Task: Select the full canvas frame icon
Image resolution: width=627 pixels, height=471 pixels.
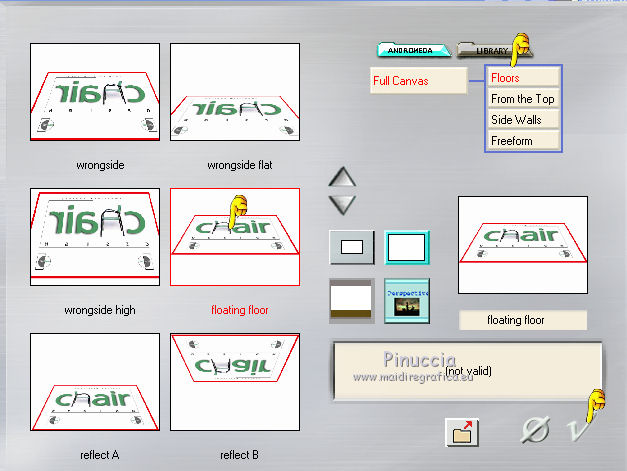Action: tap(407, 247)
